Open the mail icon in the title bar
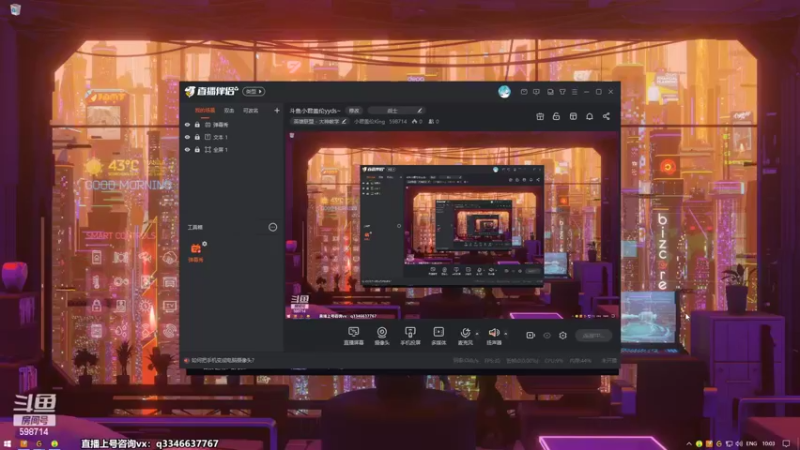The height and width of the screenshot is (450, 800). (524, 92)
